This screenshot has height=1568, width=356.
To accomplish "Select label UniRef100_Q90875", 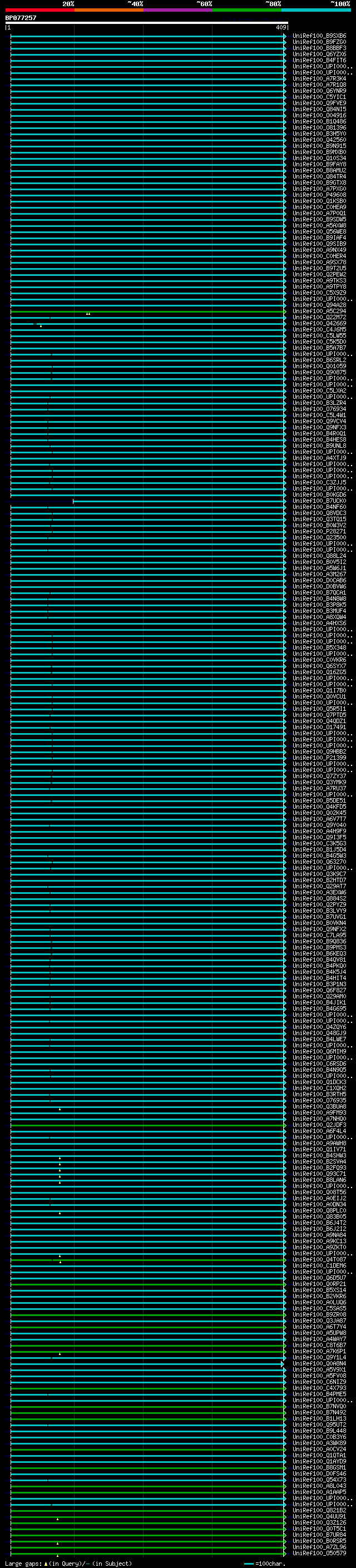I will [319, 372].
